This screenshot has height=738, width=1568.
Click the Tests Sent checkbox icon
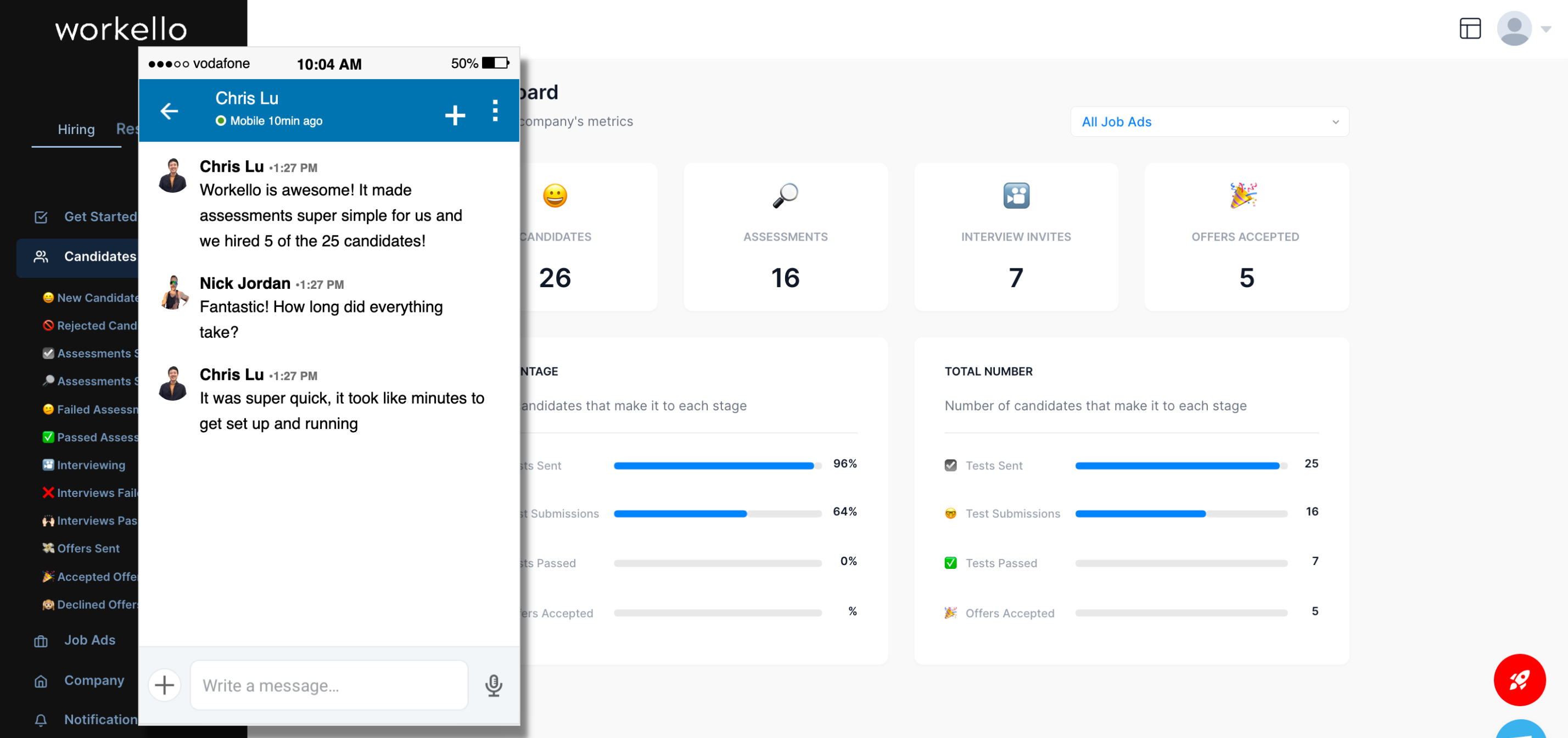pyautogui.click(x=950, y=466)
